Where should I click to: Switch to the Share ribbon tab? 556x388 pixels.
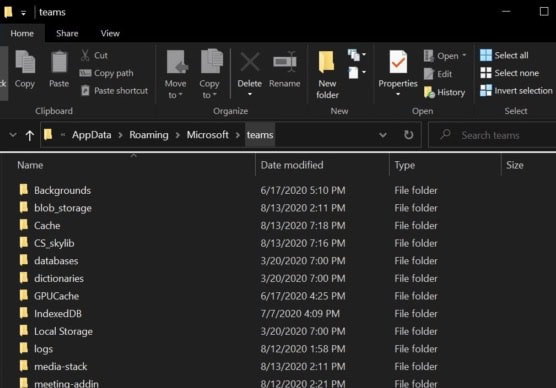click(x=67, y=33)
